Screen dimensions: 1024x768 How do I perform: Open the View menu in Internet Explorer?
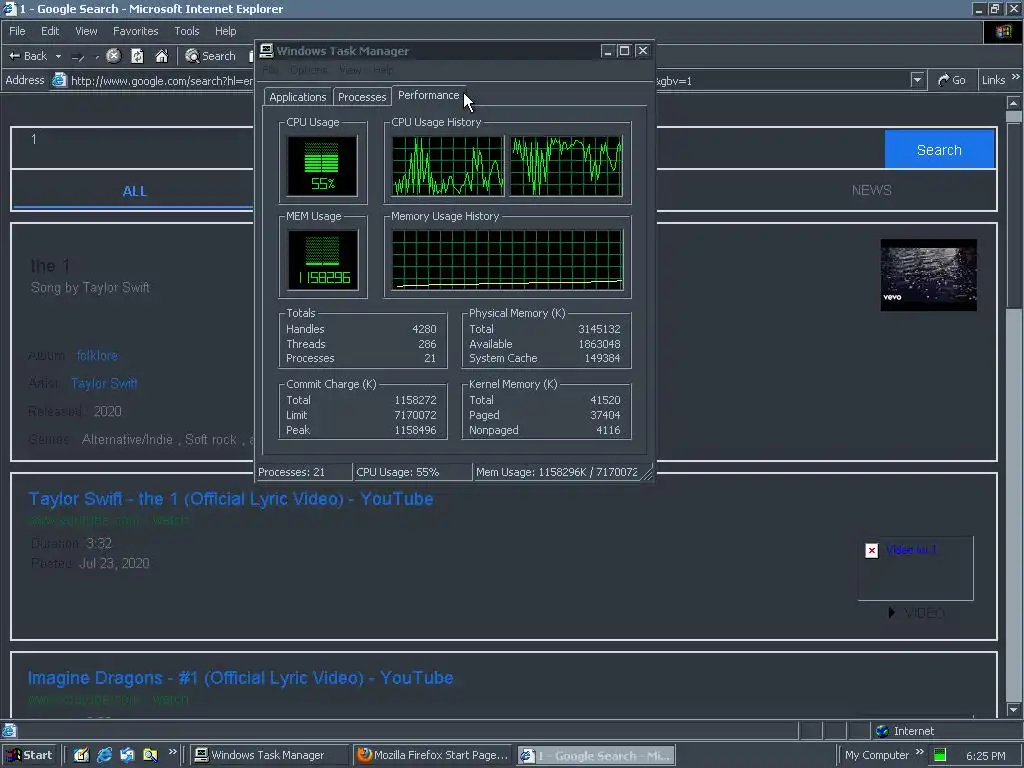pyautogui.click(x=86, y=31)
